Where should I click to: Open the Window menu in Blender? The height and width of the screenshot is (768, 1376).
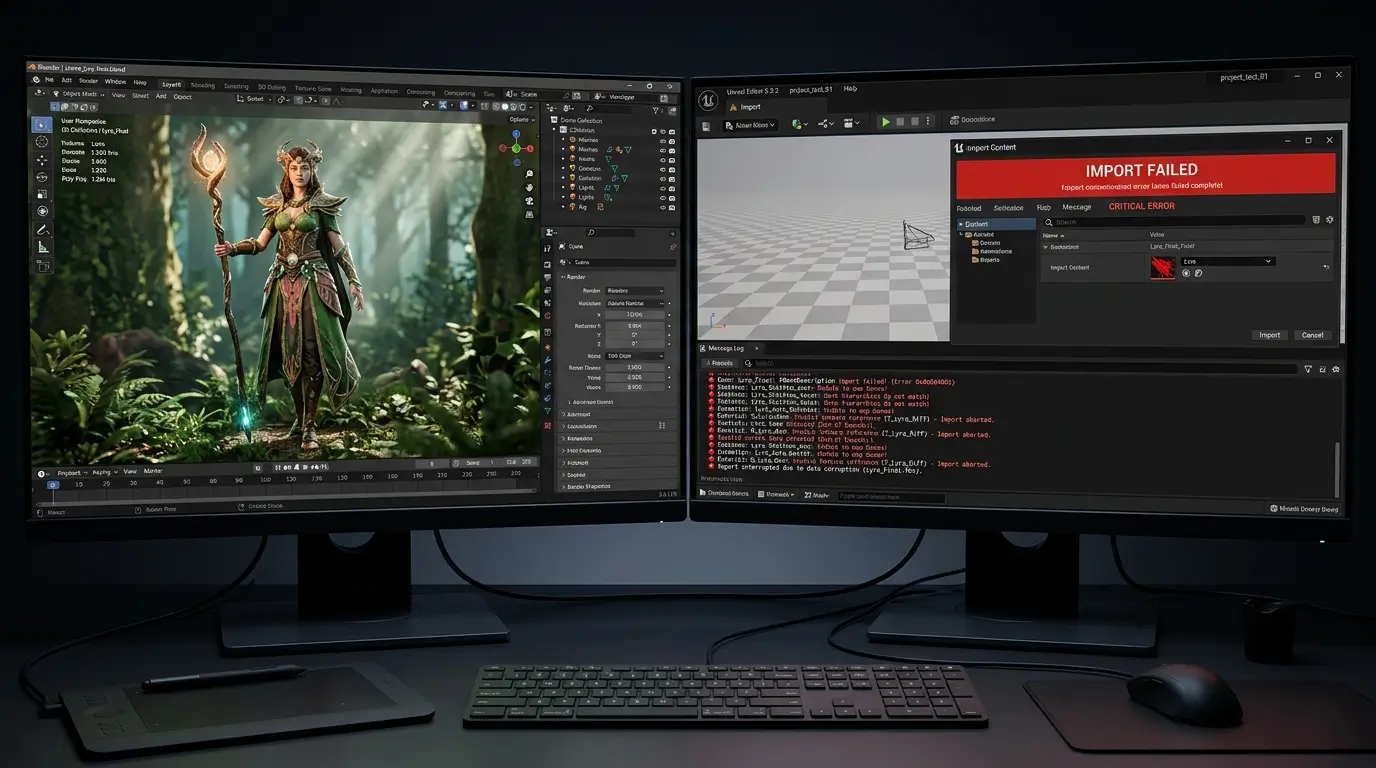(x=116, y=81)
